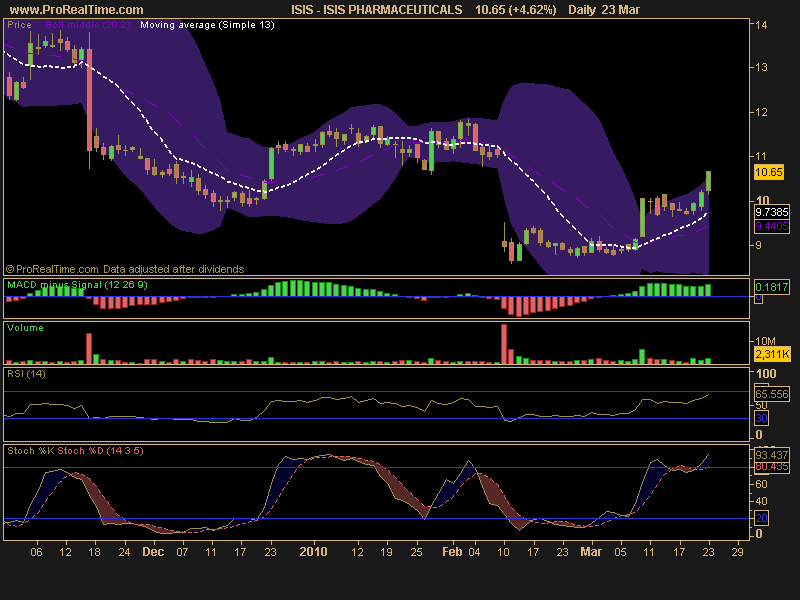Click the RSI 30 level tag

(x=761, y=418)
